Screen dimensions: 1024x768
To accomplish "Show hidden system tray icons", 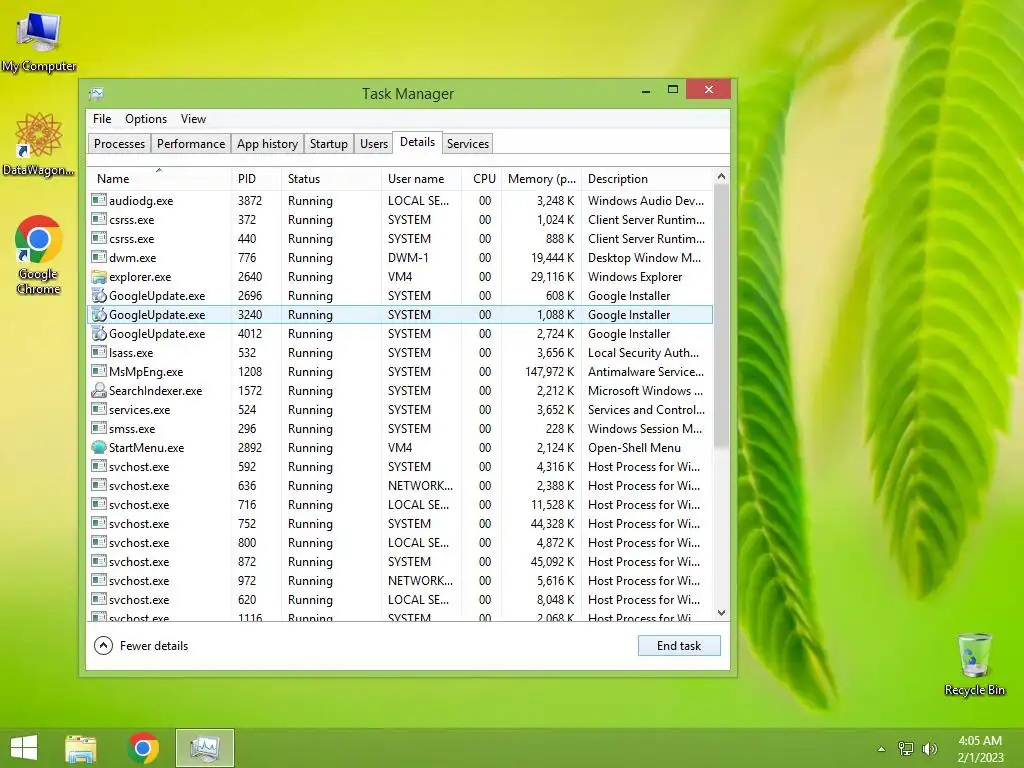I will pyautogui.click(x=881, y=749).
